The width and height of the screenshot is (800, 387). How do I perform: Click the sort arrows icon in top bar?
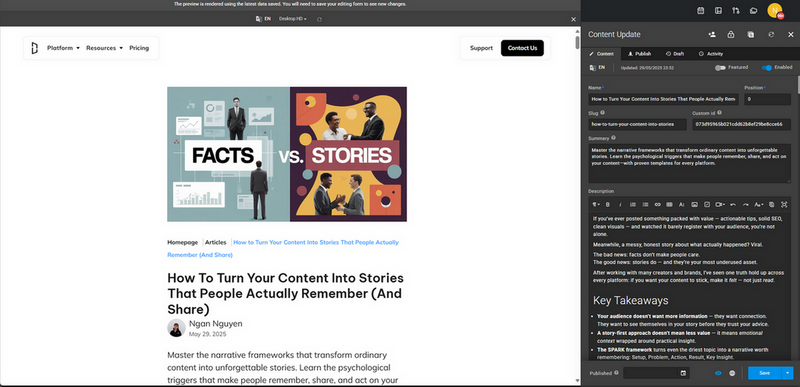[x=736, y=10]
